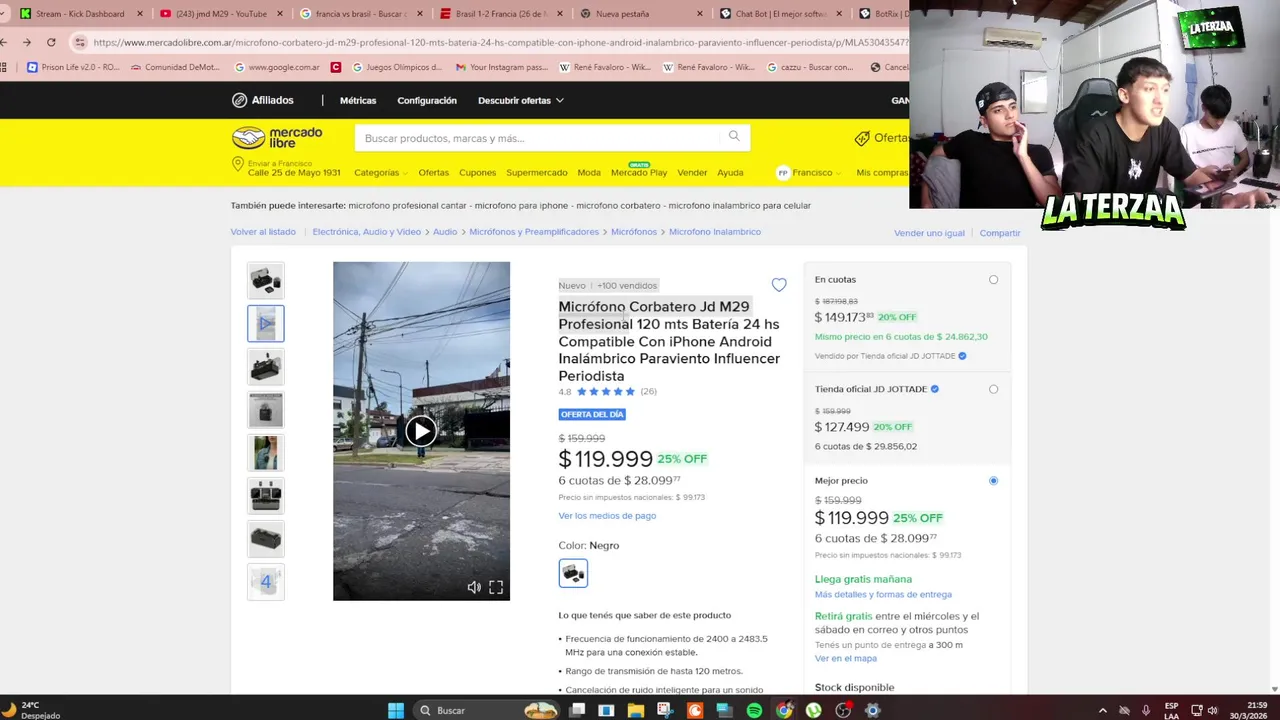This screenshot has width=1280, height=720.
Task: Go to Cupones in the navigation
Action: point(477,172)
